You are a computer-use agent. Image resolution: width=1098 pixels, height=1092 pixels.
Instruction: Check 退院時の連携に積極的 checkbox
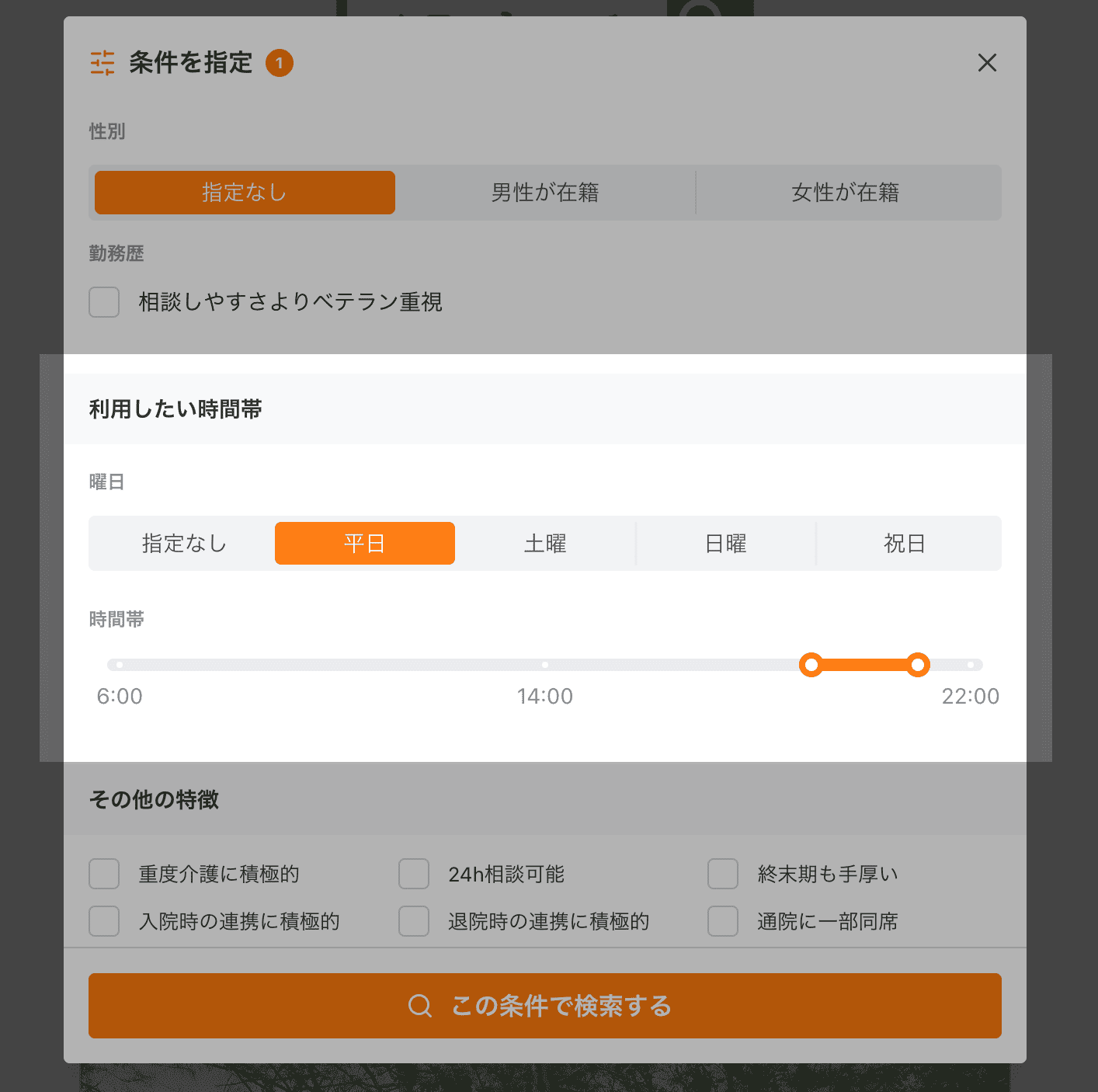click(x=414, y=921)
